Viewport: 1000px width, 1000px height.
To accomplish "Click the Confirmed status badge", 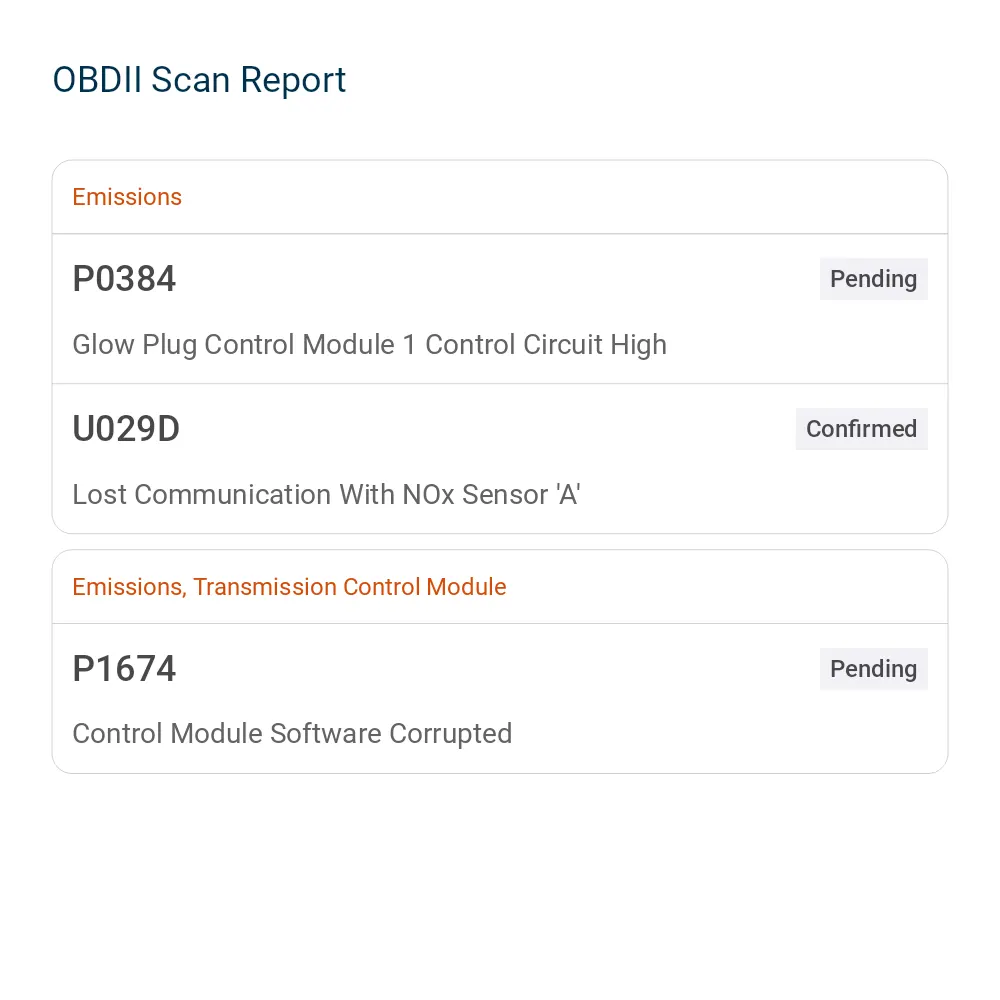I will click(861, 429).
